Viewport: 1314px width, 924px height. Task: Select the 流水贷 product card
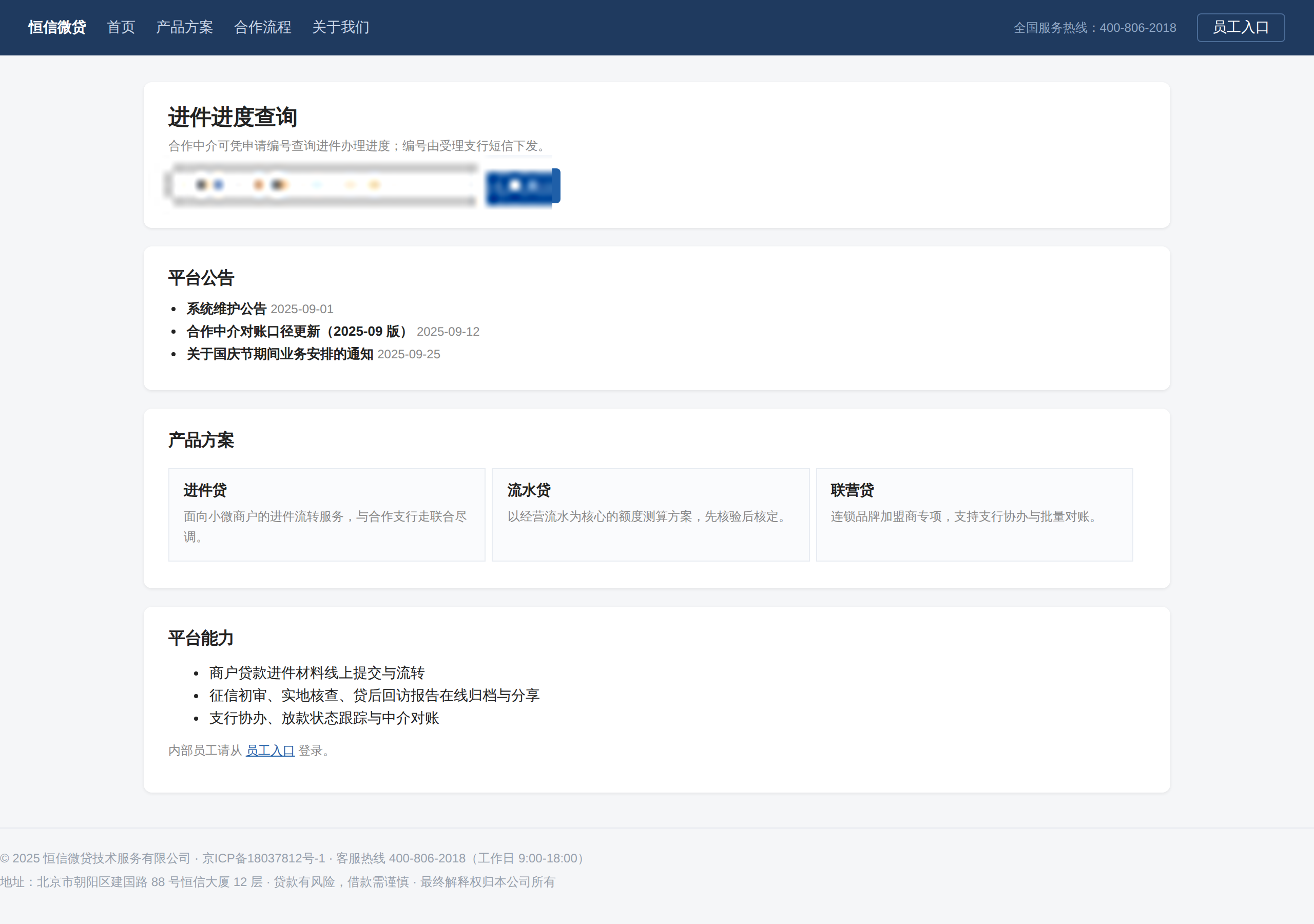pos(651,515)
